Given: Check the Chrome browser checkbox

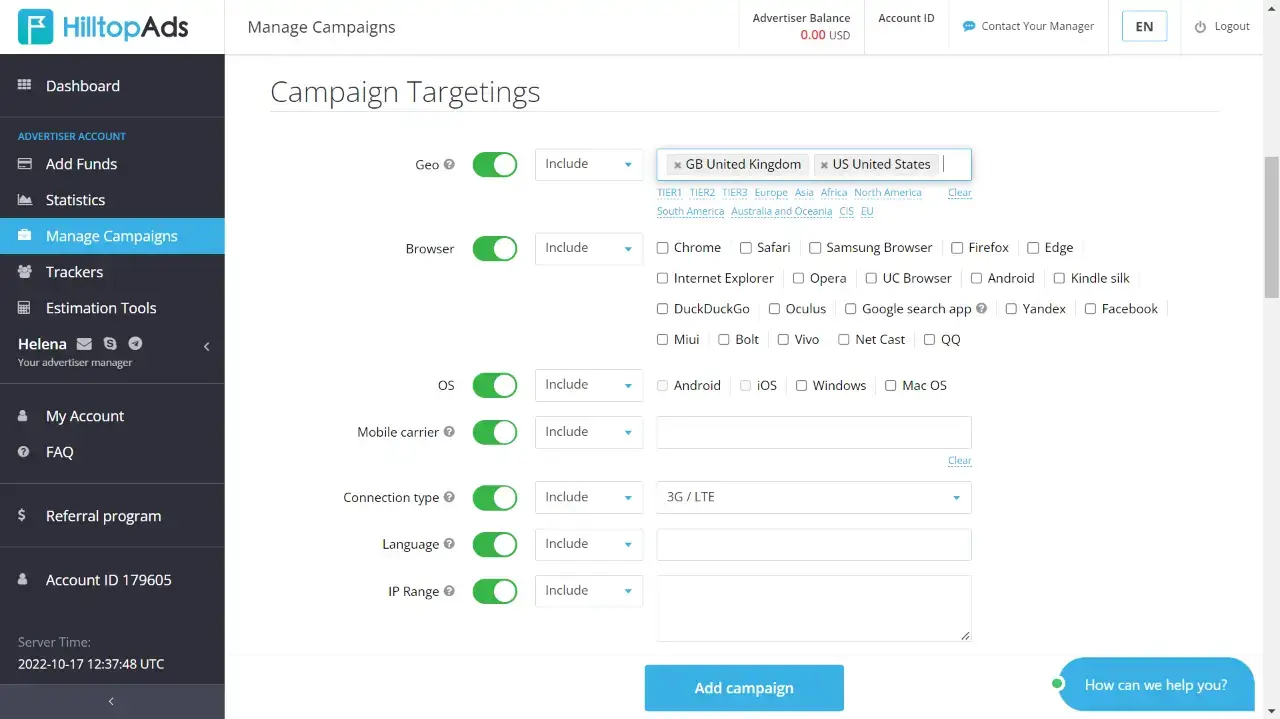Looking at the screenshot, I should (x=662, y=248).
